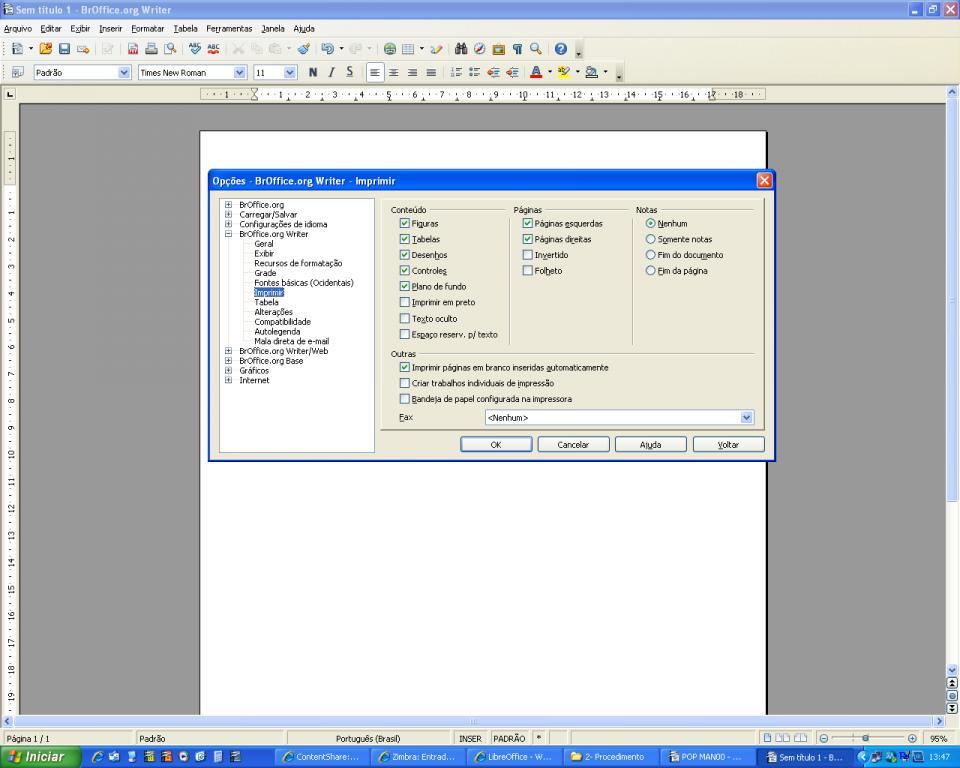This screenshot has width=960, height=768.
Task: Insert hyperlink icon
Action: 390,49
